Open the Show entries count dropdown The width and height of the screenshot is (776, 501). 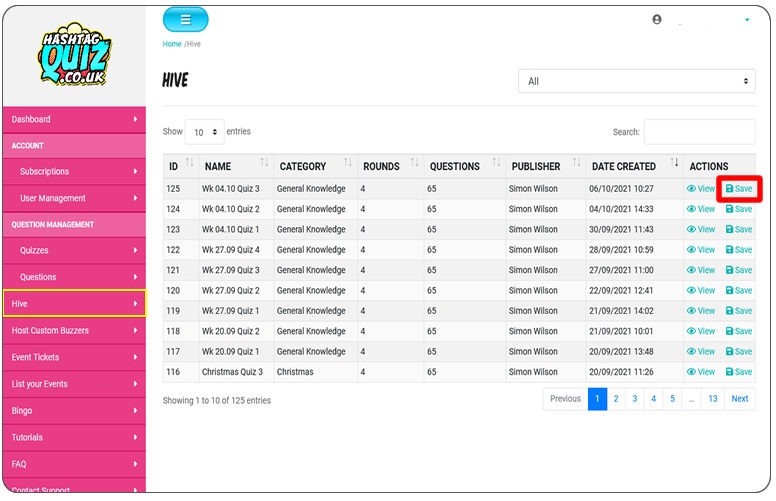[x=204, y=132]
